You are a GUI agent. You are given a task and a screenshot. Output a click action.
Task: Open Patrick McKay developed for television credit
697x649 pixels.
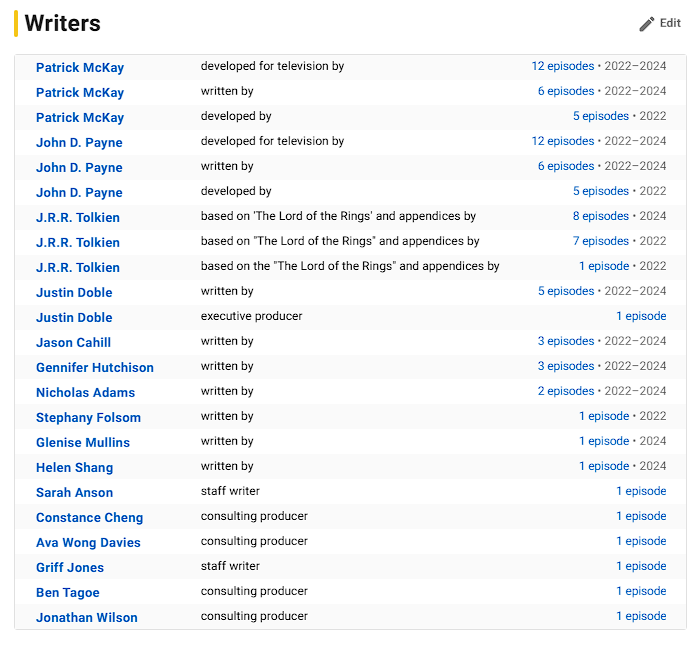(x=80, y=68)
